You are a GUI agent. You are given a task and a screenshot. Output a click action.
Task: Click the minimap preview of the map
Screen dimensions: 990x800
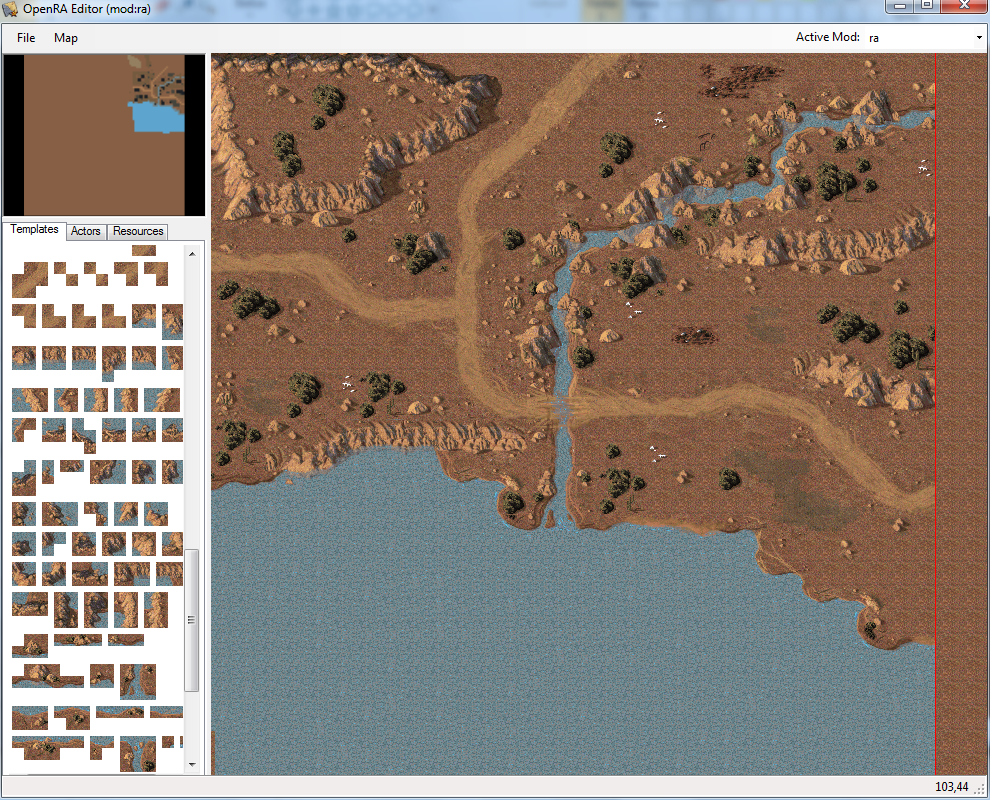point(104,134)
